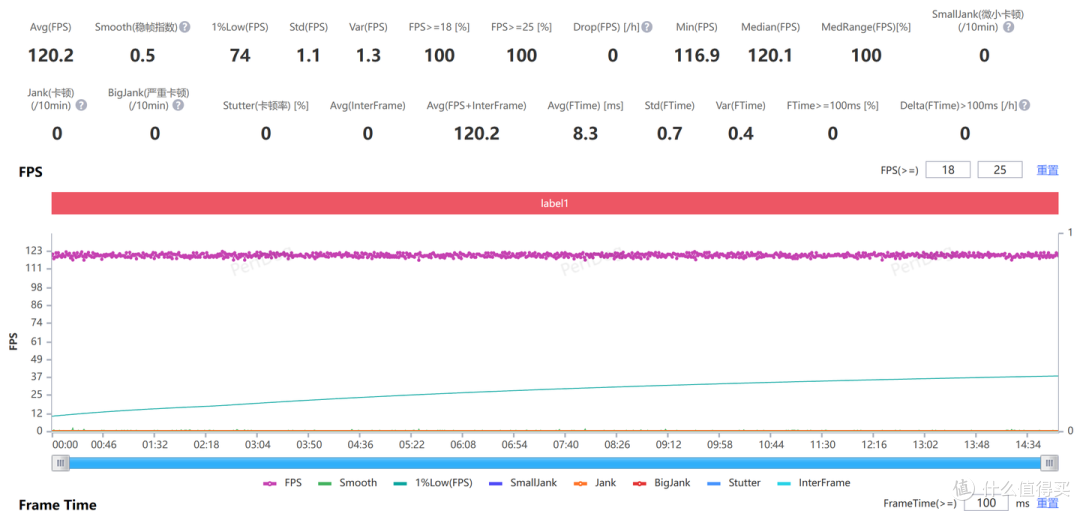The width and height of the screenshot is (1080, 511).
Task: Click help icon beside Jank(卡顿) (/10min)
Action: [81, 105]
